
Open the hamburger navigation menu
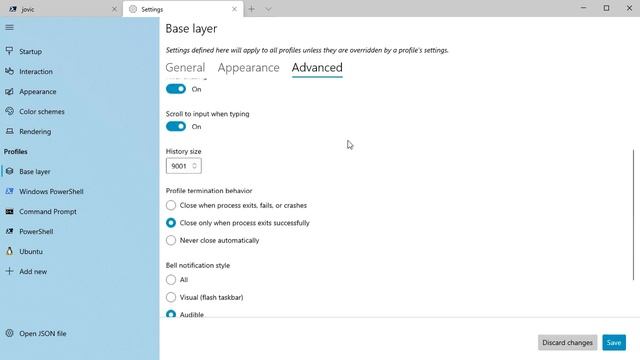[x=9, y=27]
